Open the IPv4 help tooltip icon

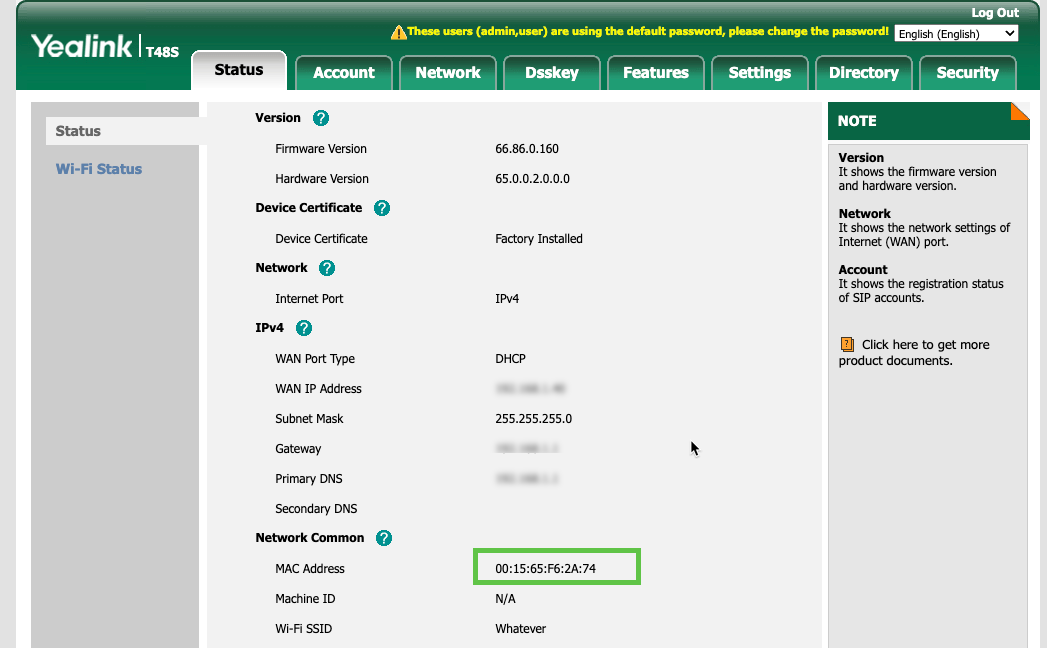pyautogui.click(x=304, y=328)
